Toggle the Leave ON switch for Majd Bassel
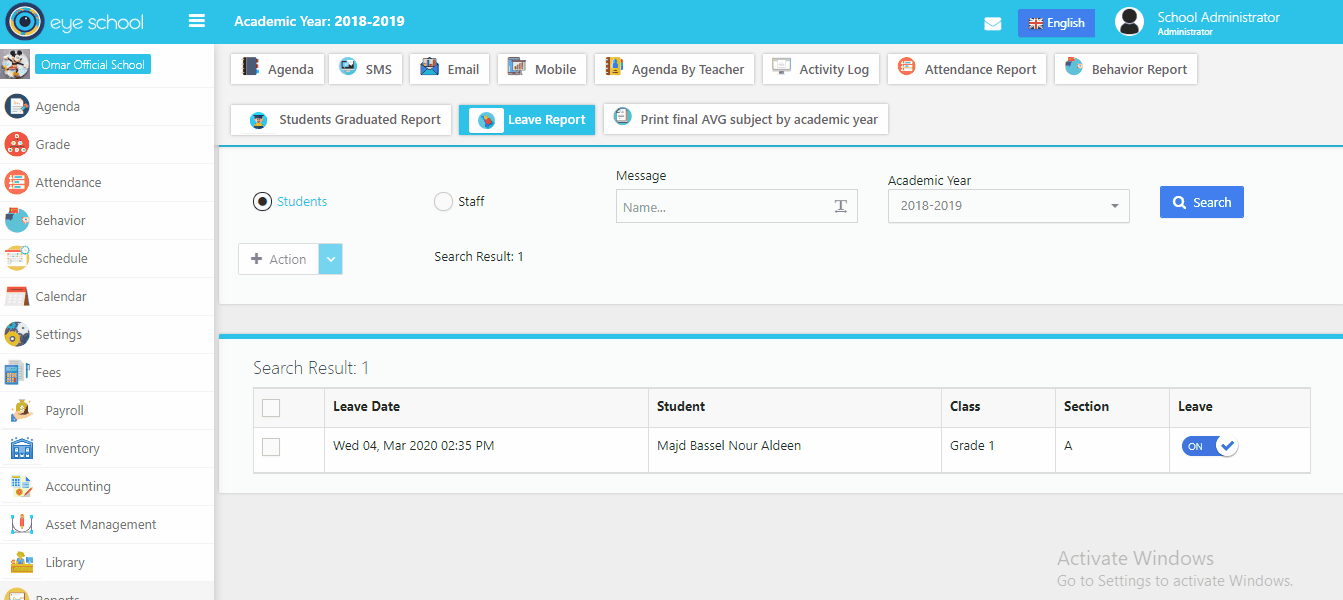The height and width of the screenshot is (600, 1343). (x=1210, y=446)
